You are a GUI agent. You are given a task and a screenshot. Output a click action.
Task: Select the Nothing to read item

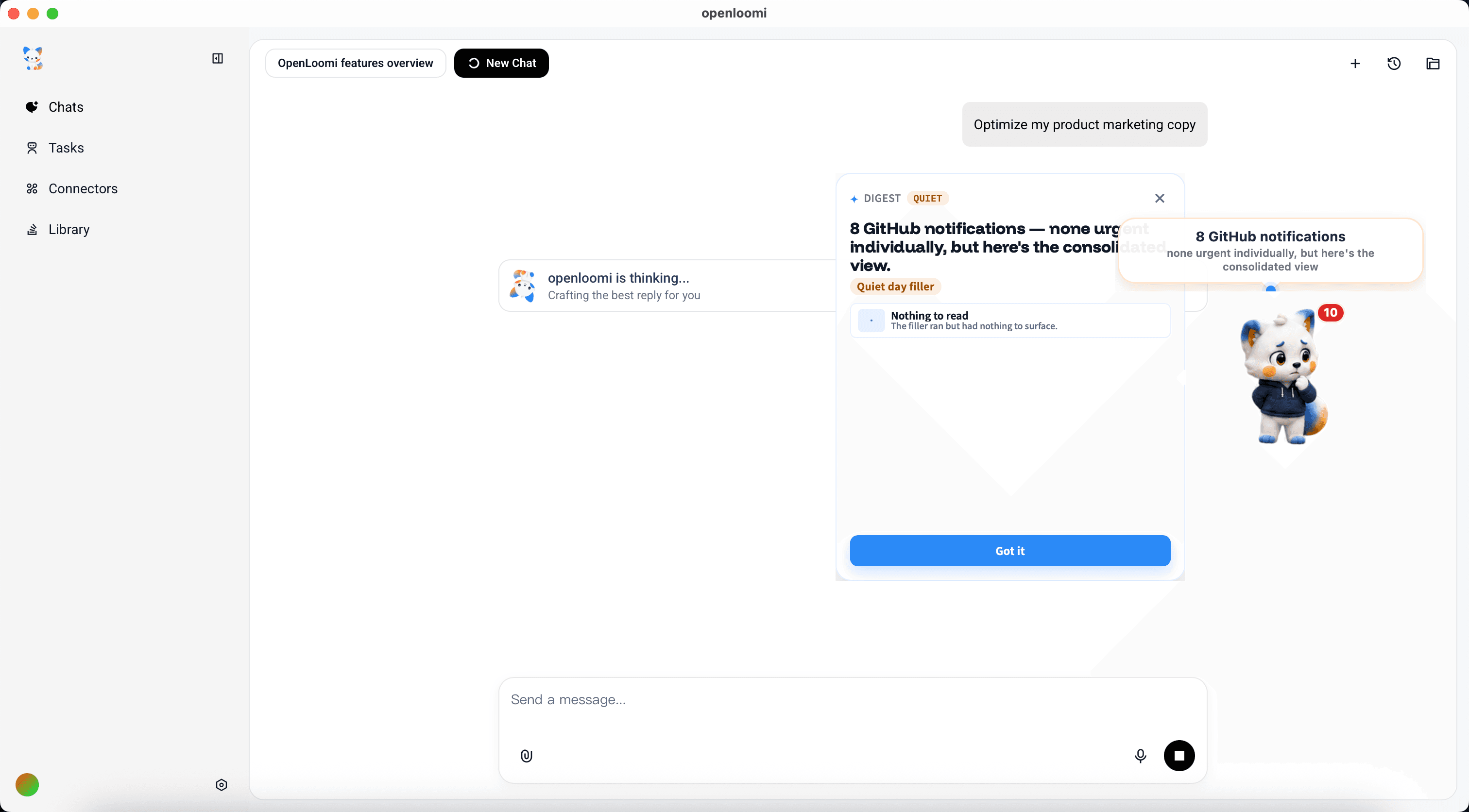click(x=1009, y=321)
